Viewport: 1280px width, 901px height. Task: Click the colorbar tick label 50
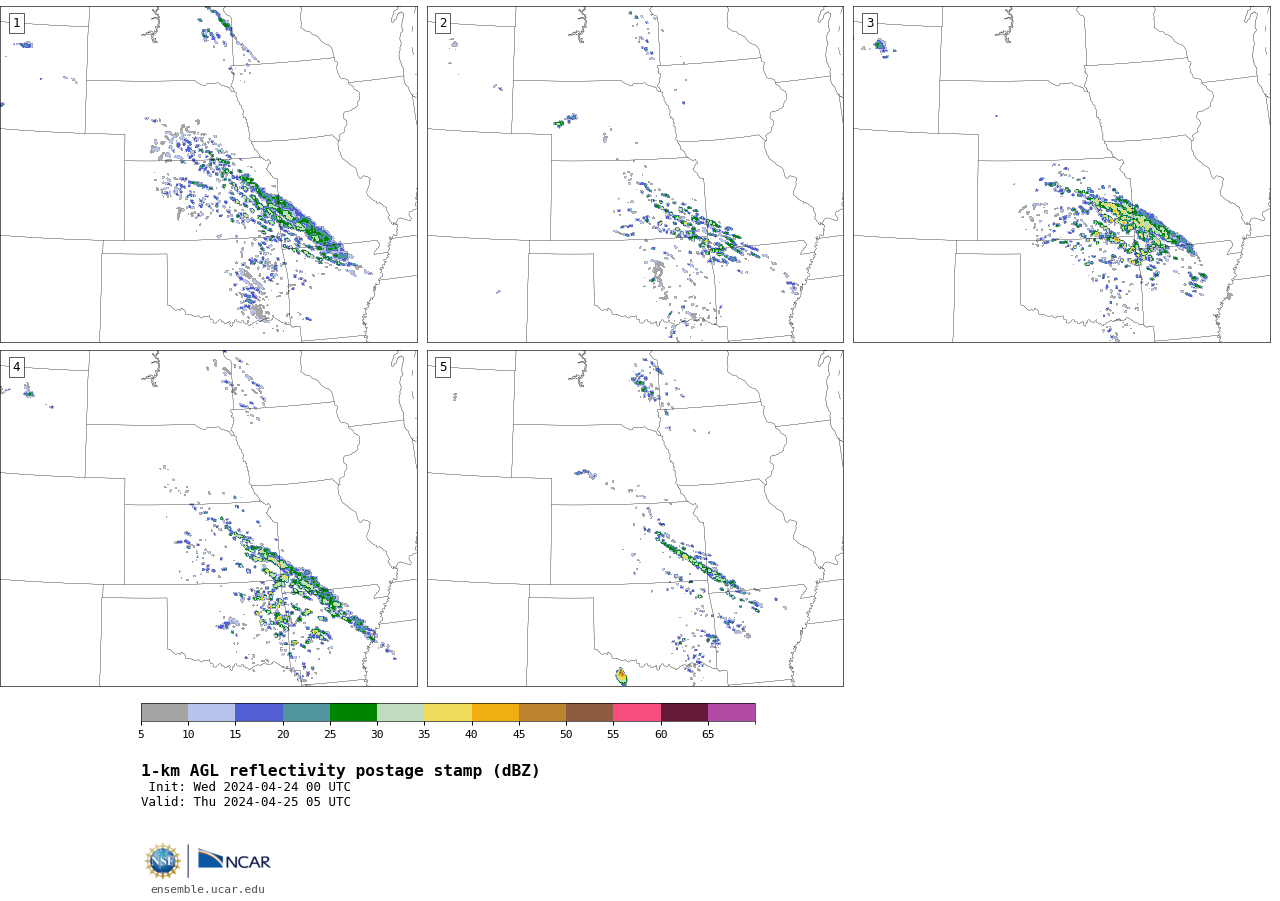coord(566,735)
